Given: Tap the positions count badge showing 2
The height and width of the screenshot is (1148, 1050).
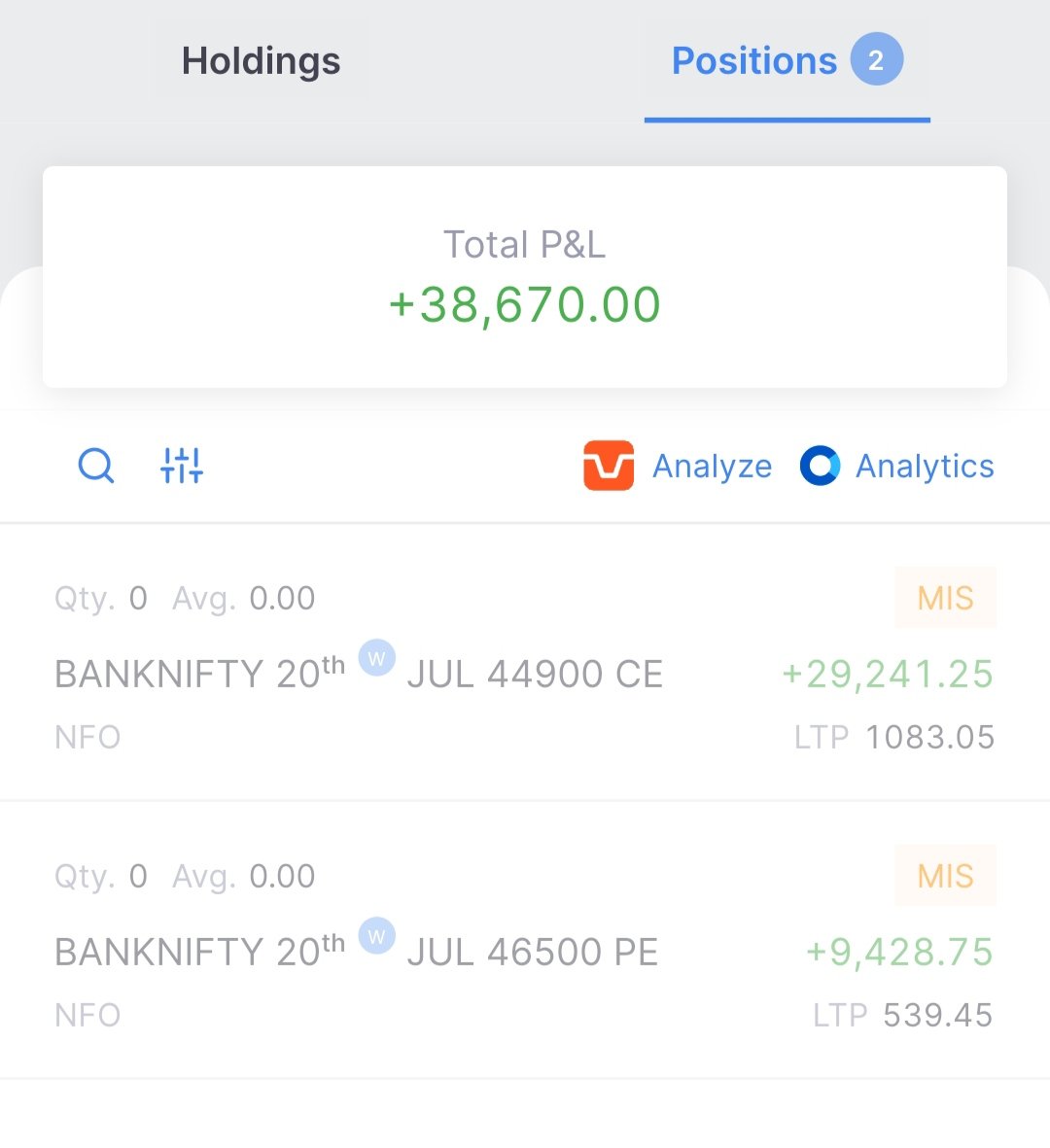Looking at the screenshot, I should (877, 59).
